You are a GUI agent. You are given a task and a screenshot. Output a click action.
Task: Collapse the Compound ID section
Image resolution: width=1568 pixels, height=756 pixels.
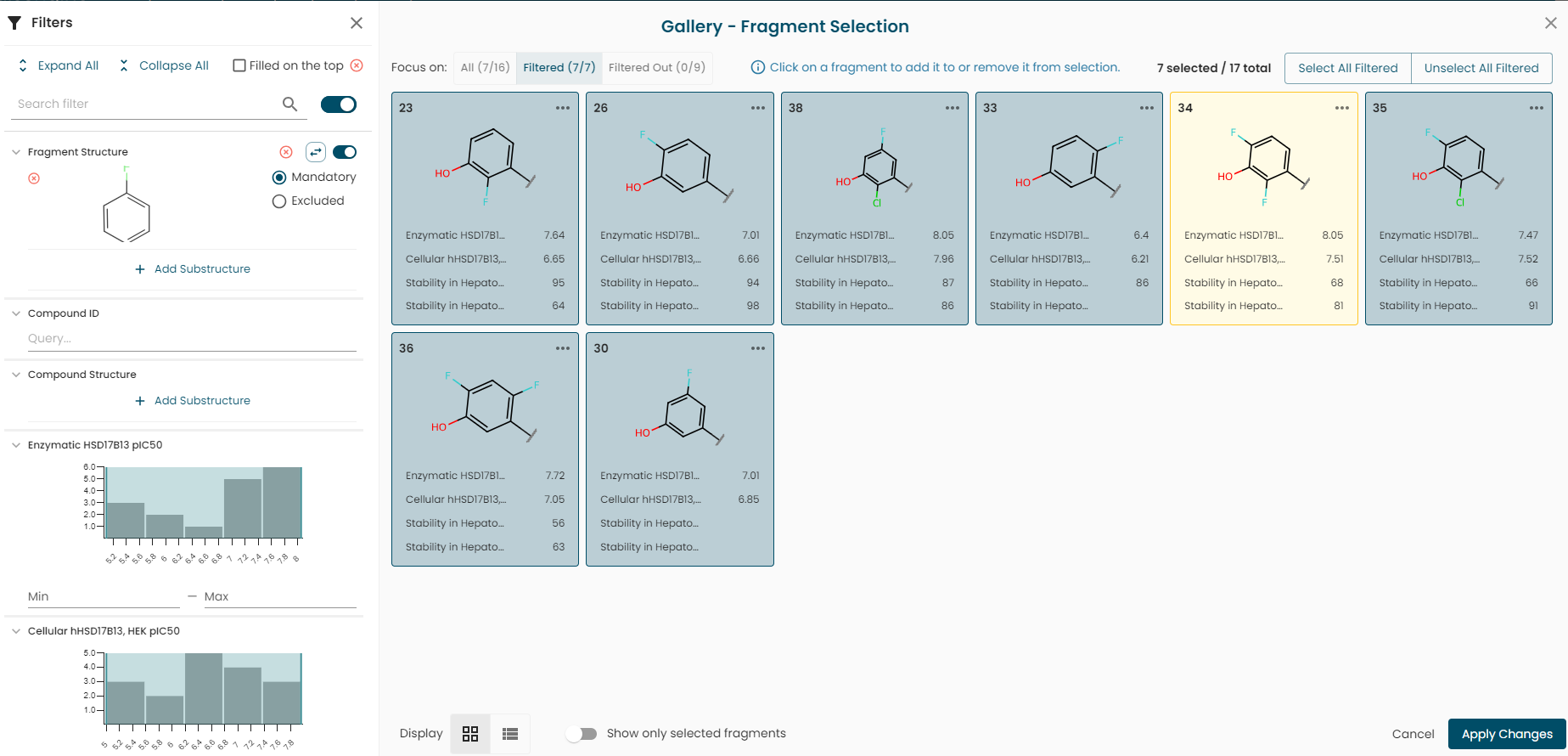click(x=16, y=313)
